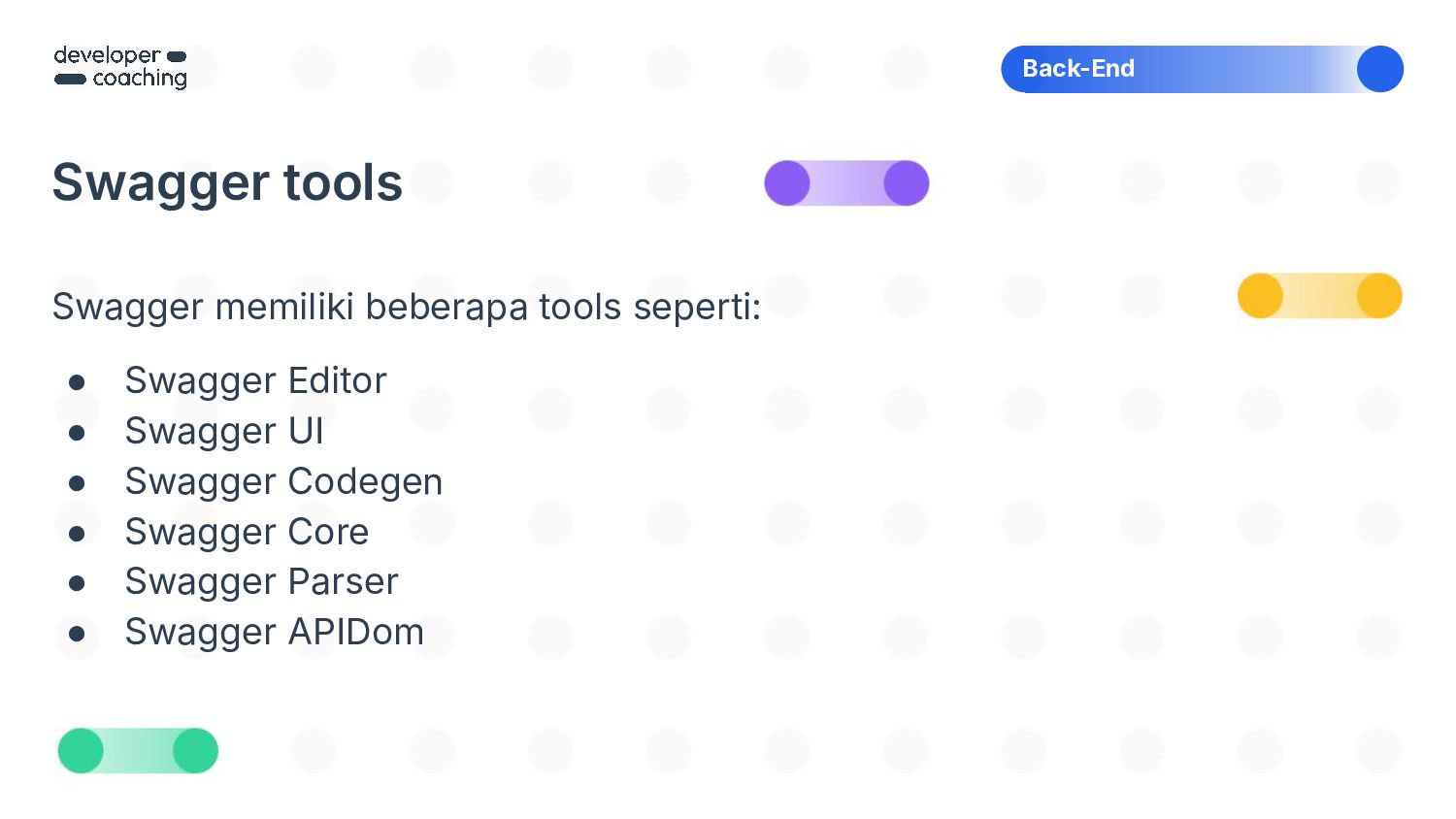Click the left purple circle
Screen dimensions: 1456x819
coord(787,183)
